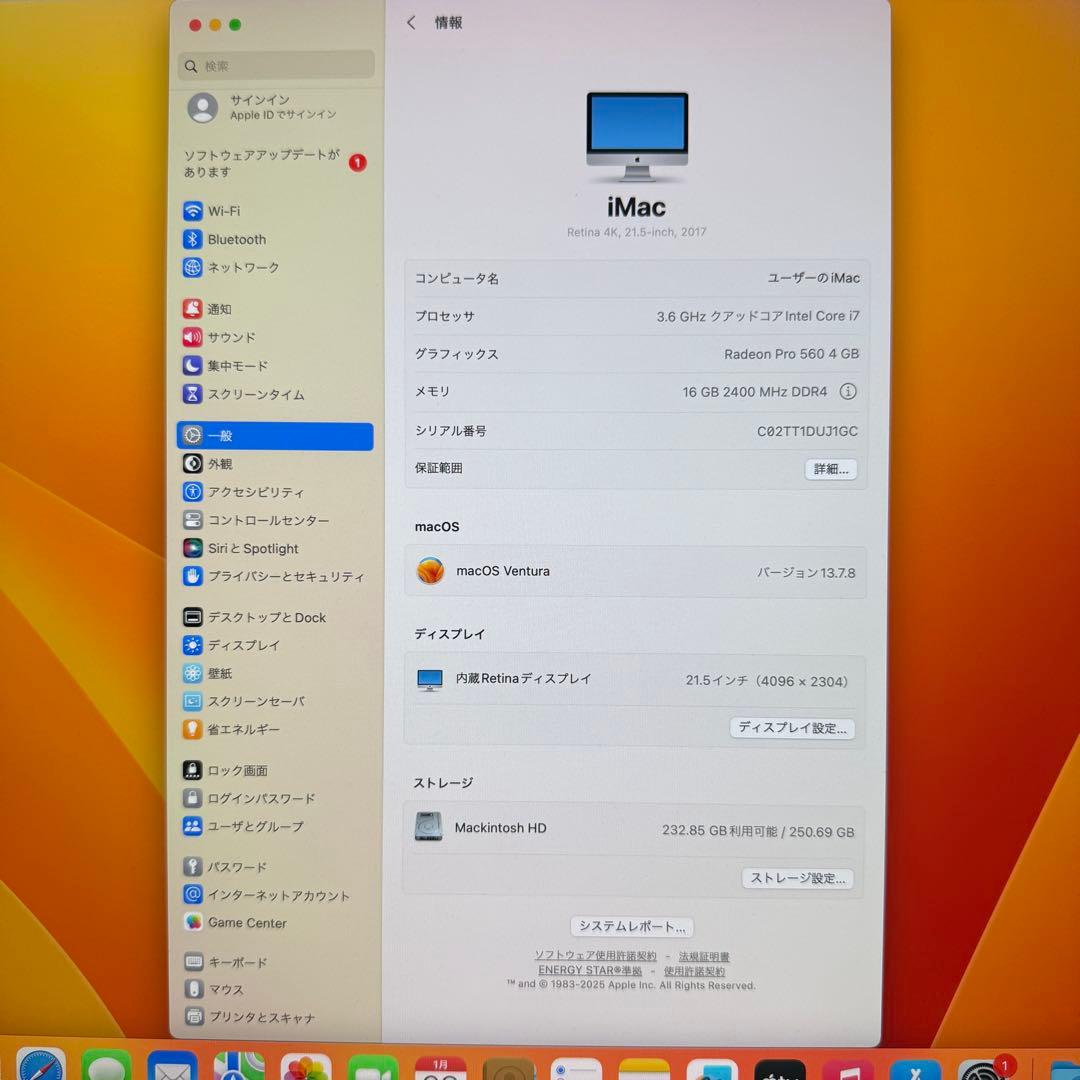The width and height of the screenshot is (1080, 1080).
Task: Open ディスプレイ設定 (Display Settings)
Action: click(x=792, y=728)
